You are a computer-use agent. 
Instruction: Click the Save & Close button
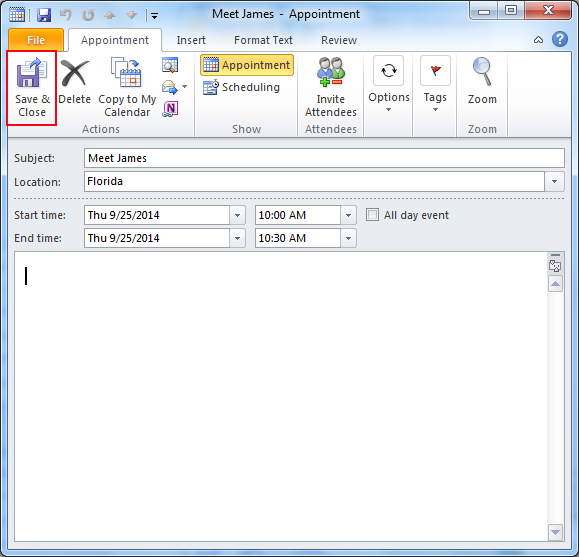(x=32, y=88)
